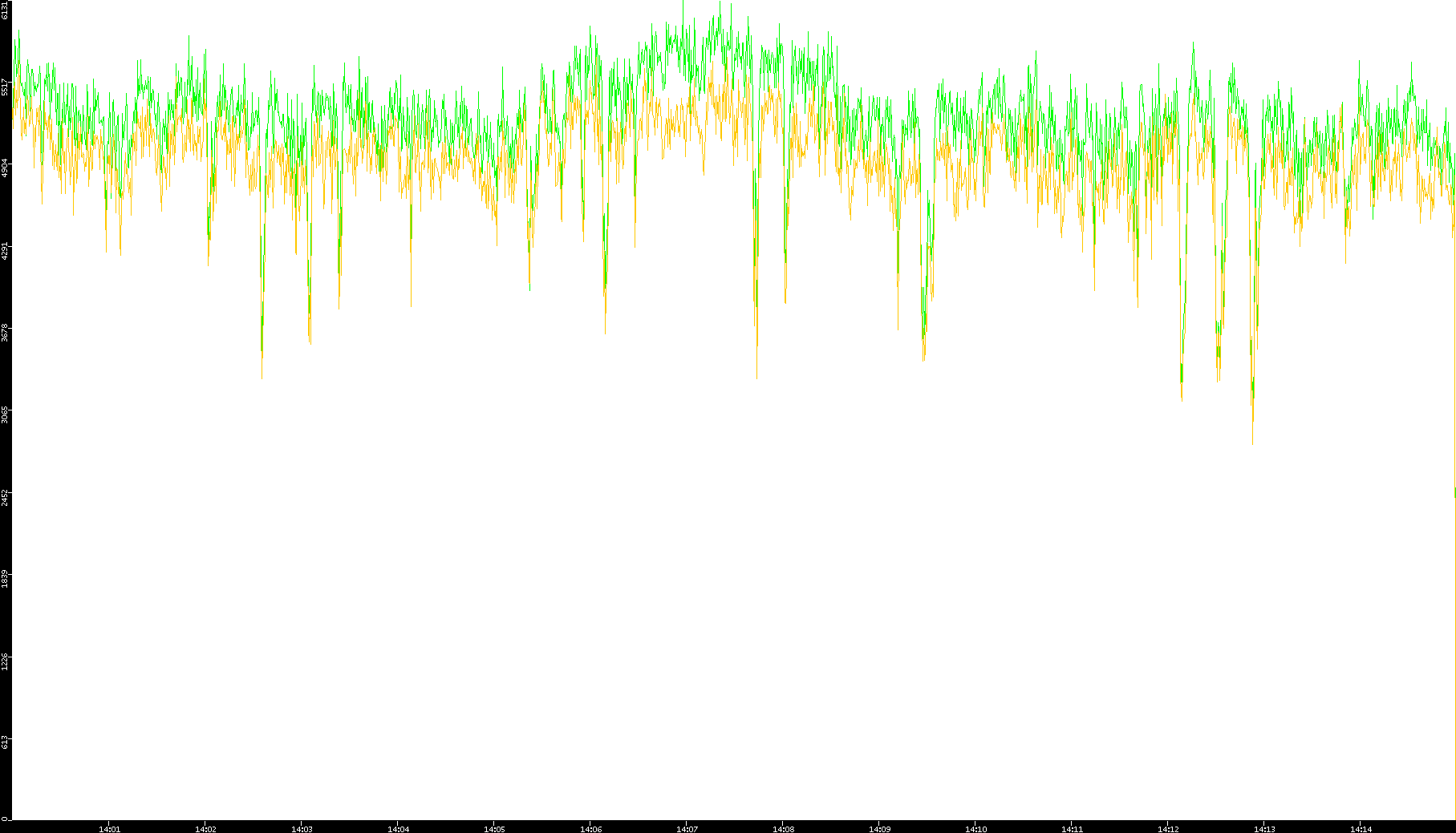The height and width of the screenshot is (833, 1456).
Task: Click the 14:04 time axis label
Action: [x=399, y=829]
